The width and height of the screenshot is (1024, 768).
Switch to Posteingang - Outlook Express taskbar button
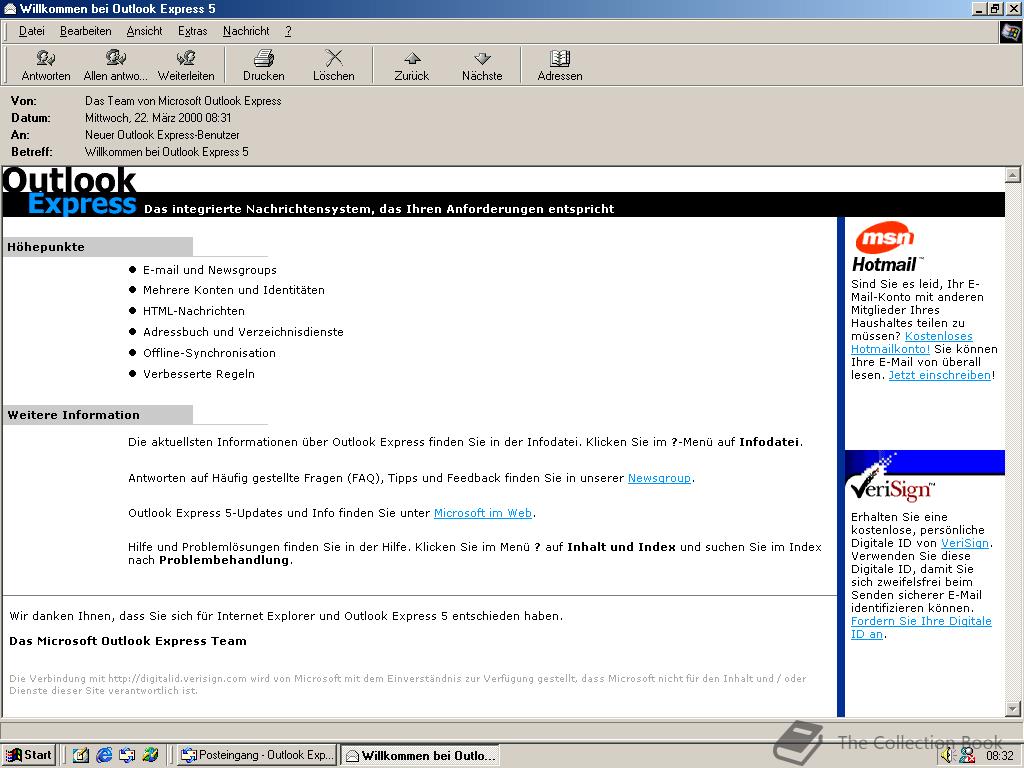[x=257, y=755]
